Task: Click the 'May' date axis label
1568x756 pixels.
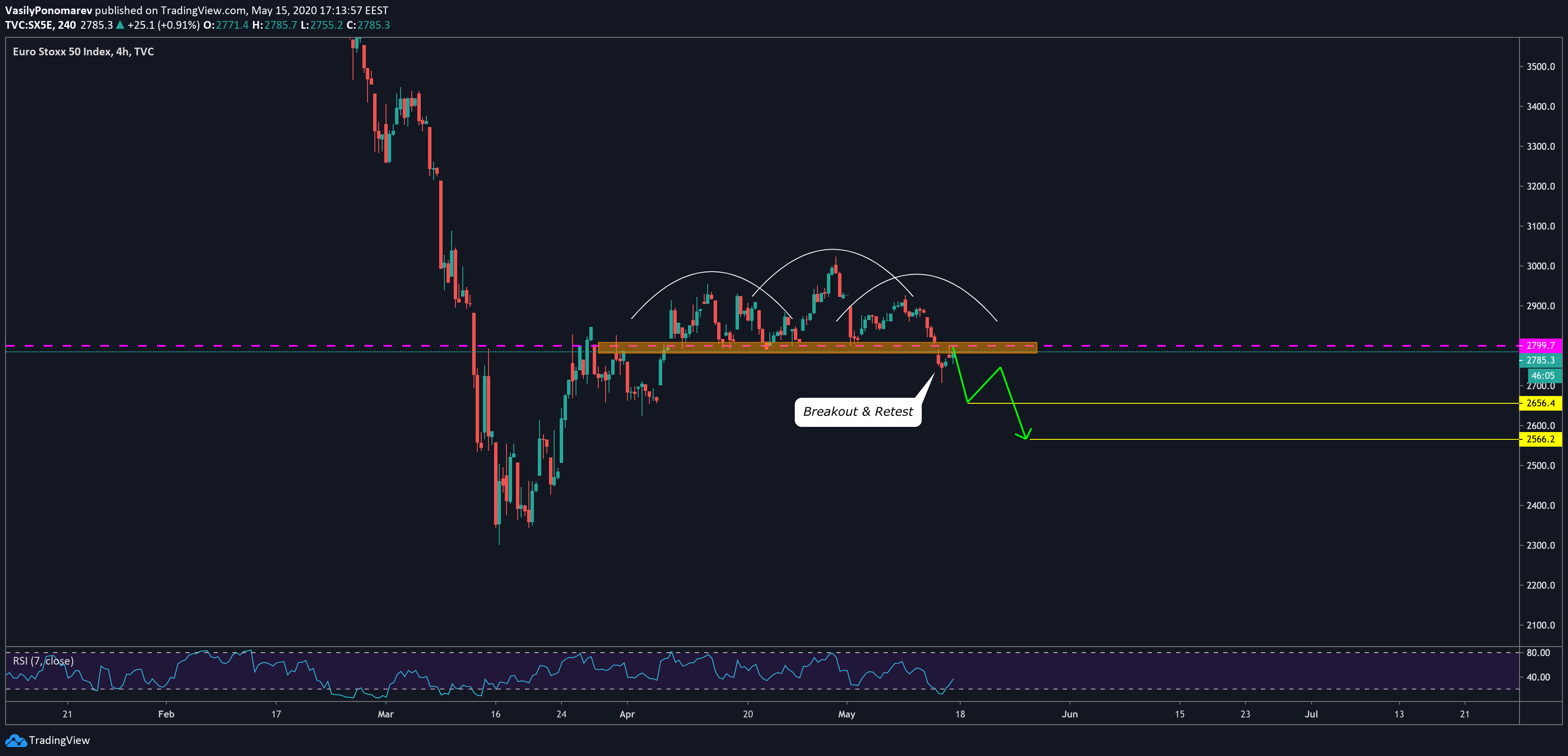Action: point(846,714)
